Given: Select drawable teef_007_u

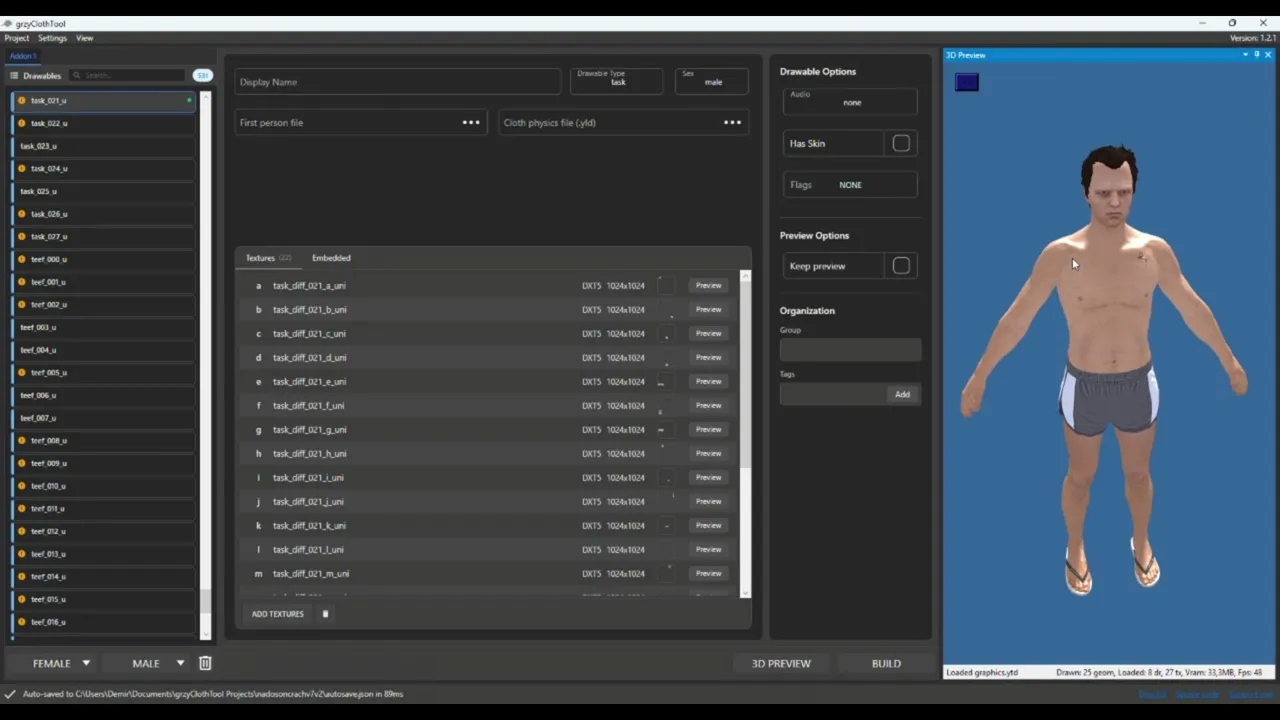Looking at the screenshot, I should pyautogui.click(x=104, y=418).
